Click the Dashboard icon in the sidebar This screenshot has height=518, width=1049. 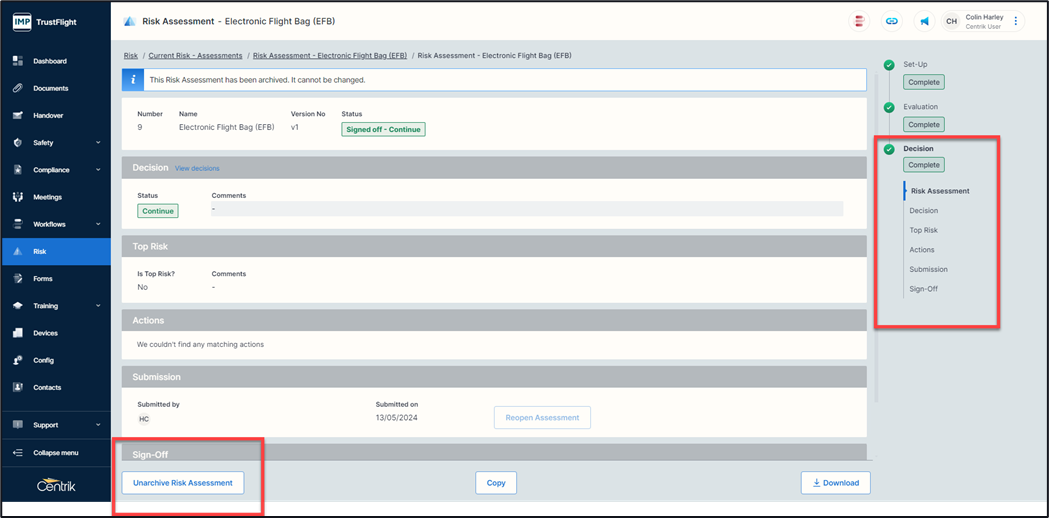[x=17, y=61]
